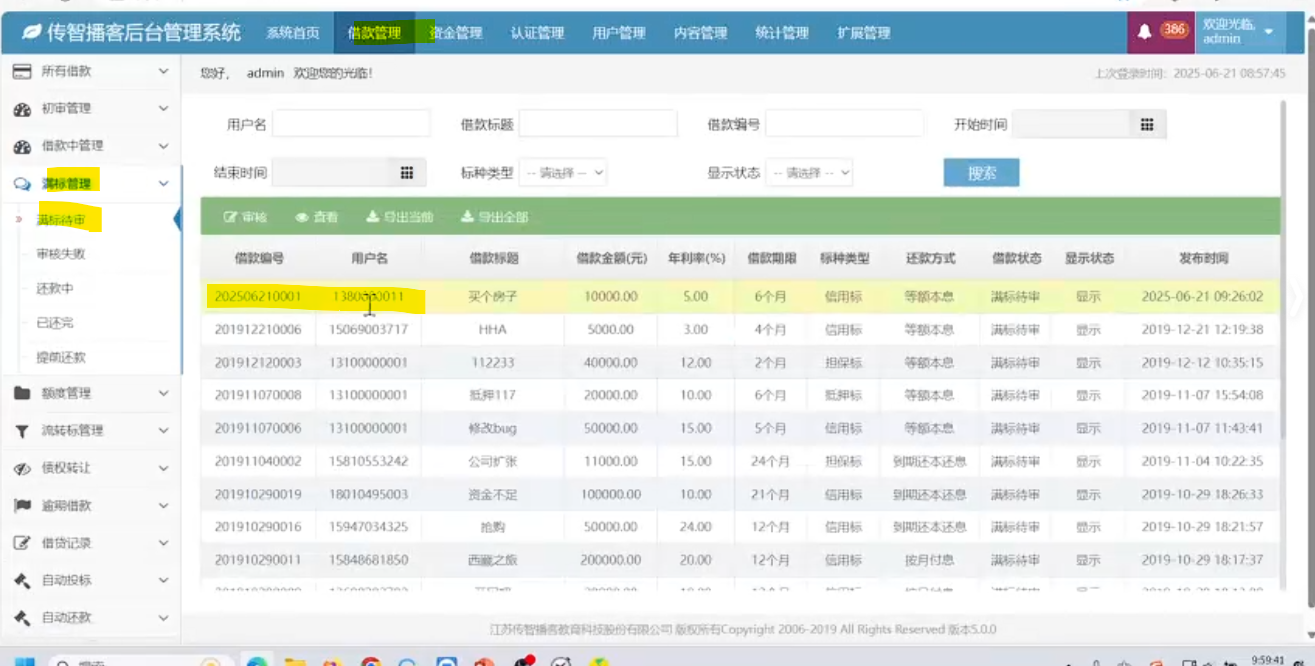
Task: Click the leaf logo of 传智播客后台管理系统
Action: 32,33
